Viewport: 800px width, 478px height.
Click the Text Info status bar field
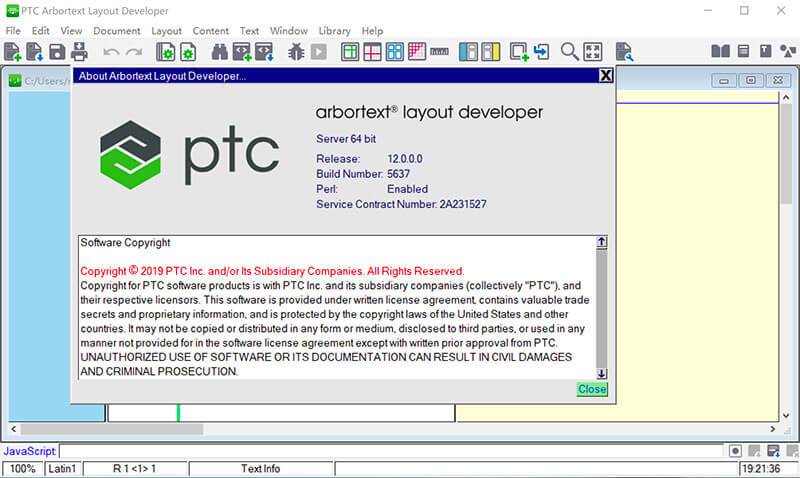tap(261, 468)
